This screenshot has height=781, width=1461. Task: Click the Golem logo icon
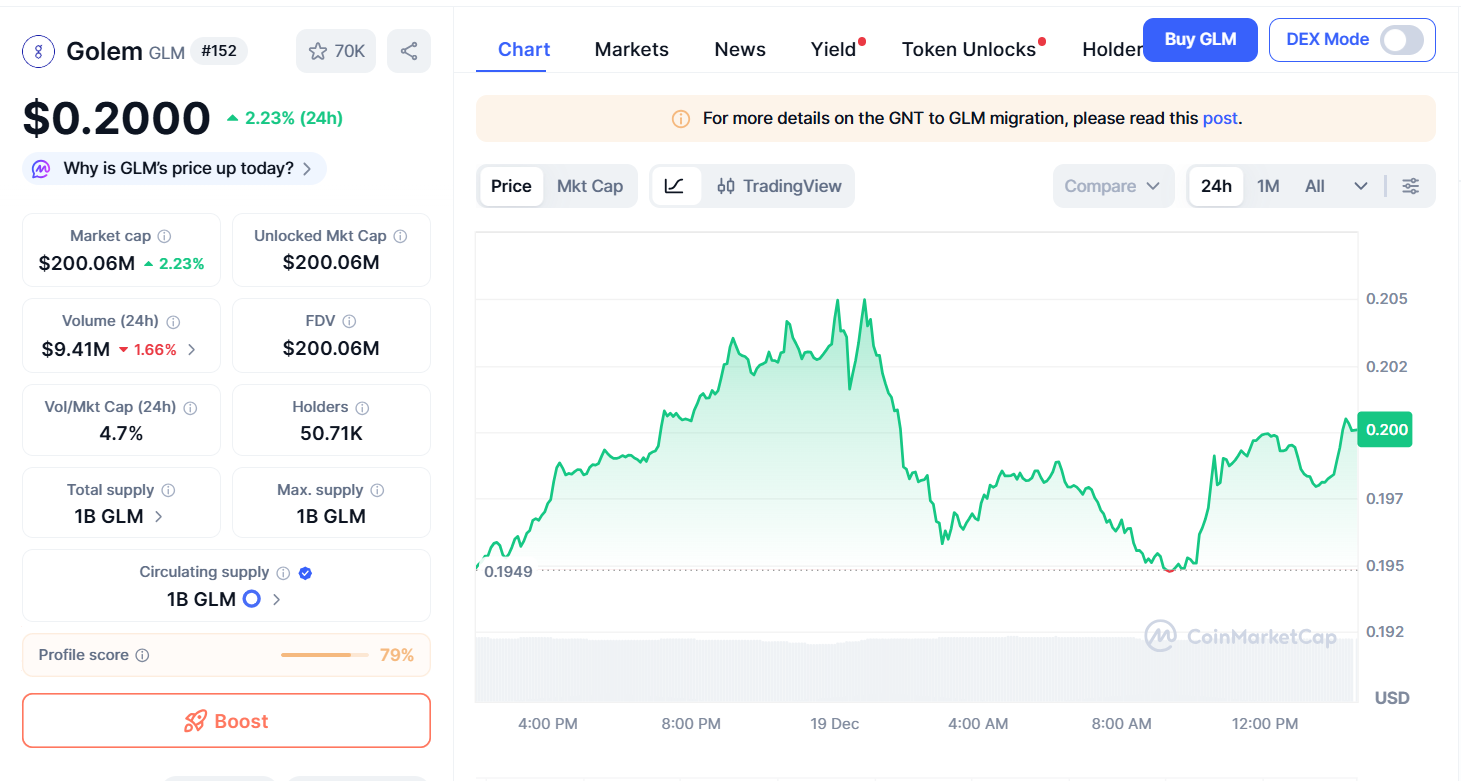(38, 50)
